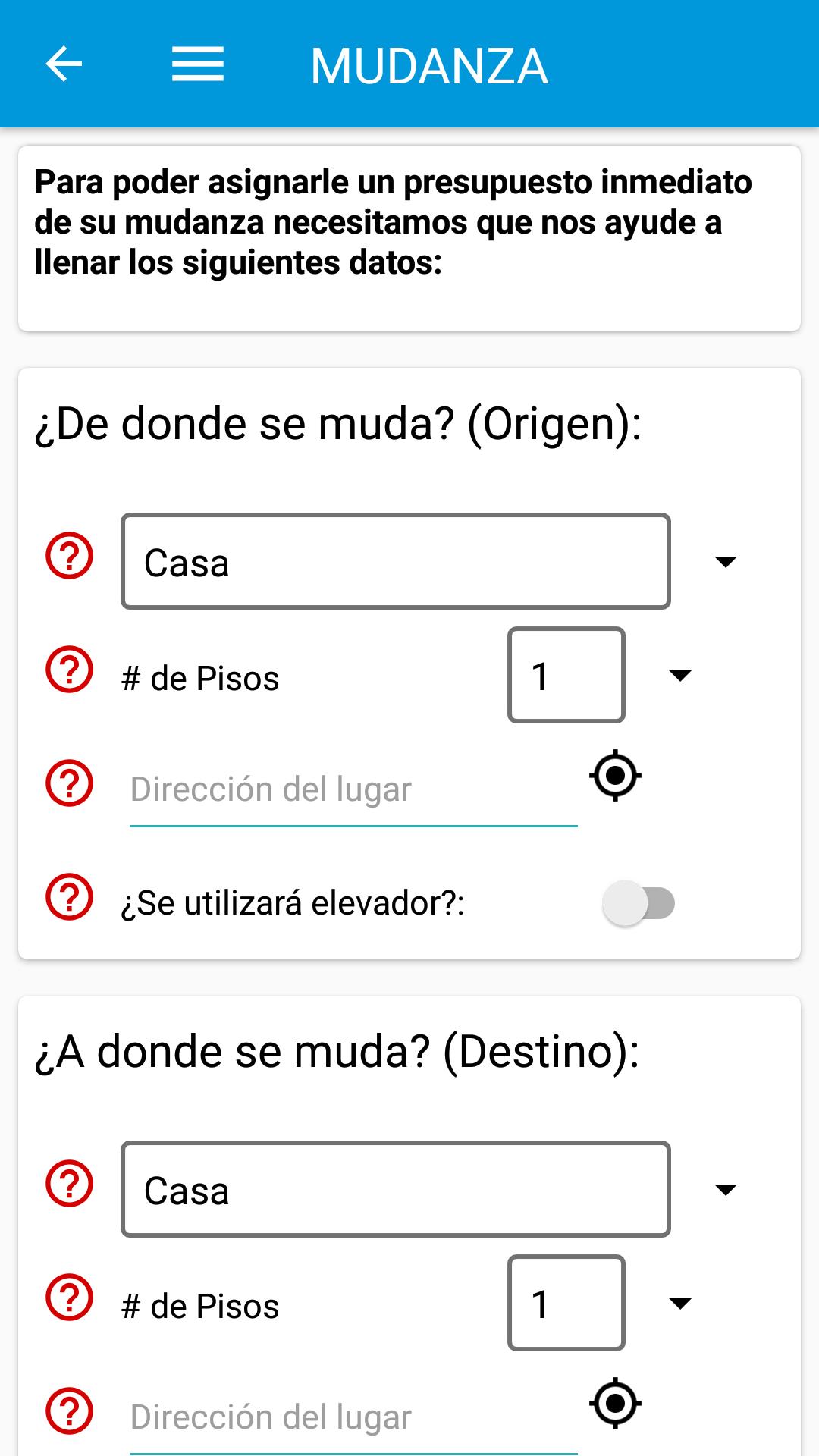Click help icon beside destination # de Pisos
This screenshot has height=1456, width=819.
tap(70, 1298)
